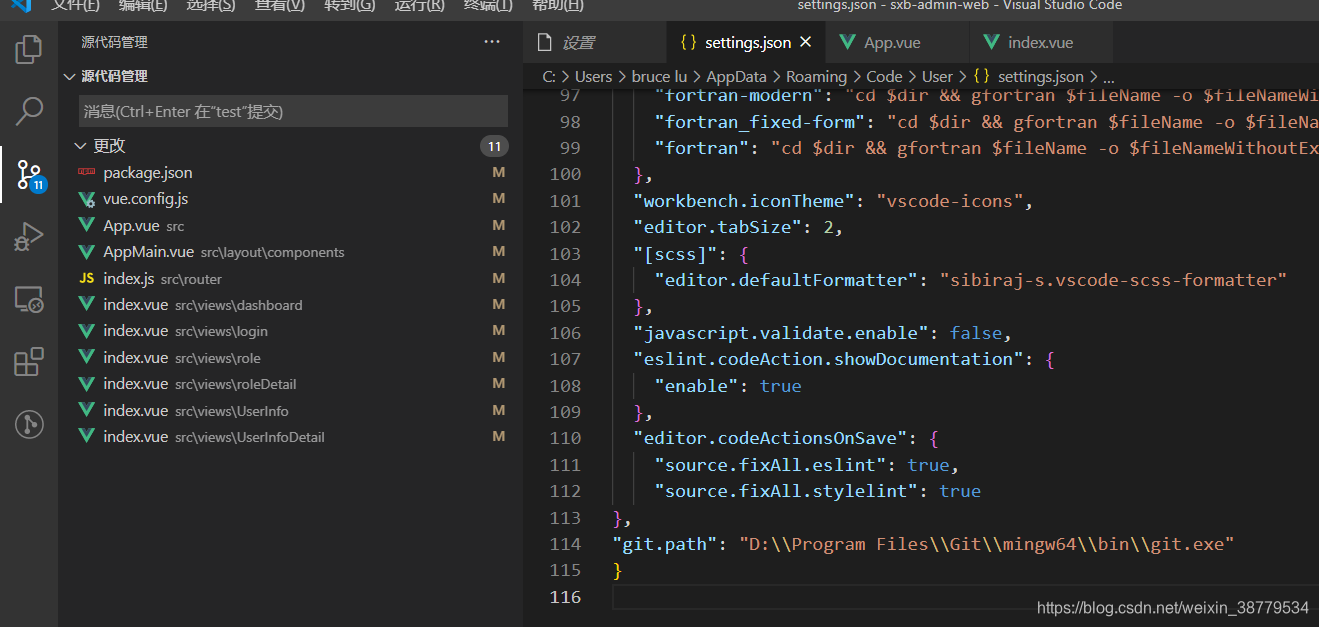Open the Explorer view in activity bar

[29, 48]
